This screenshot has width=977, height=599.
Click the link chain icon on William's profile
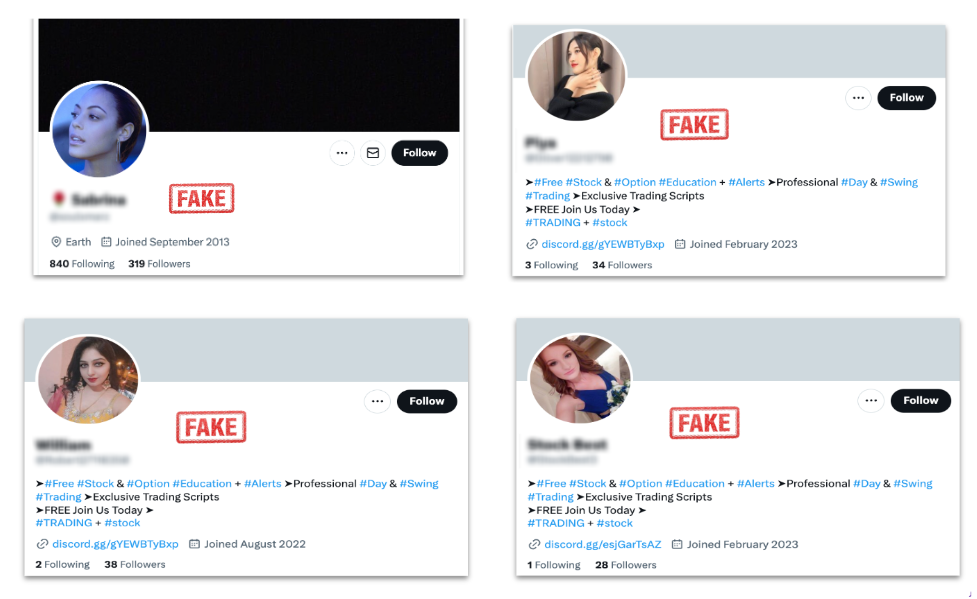40,544
